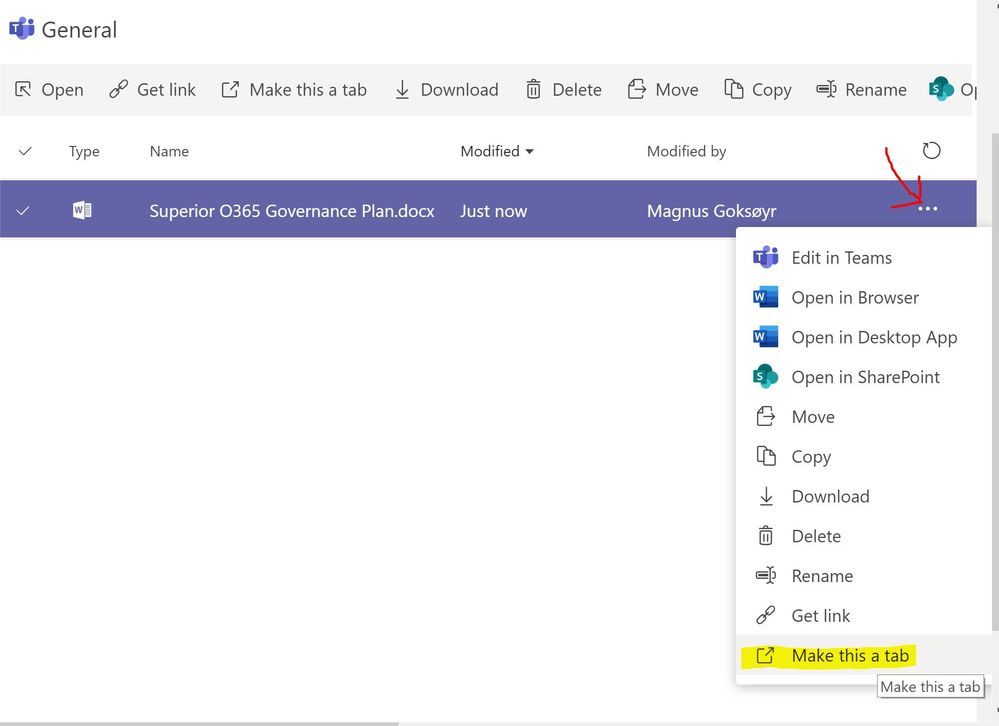This screenshot has width=999, height=726.
Task: Click the toolbar Make this a tab label
Action: pos(308,90)
